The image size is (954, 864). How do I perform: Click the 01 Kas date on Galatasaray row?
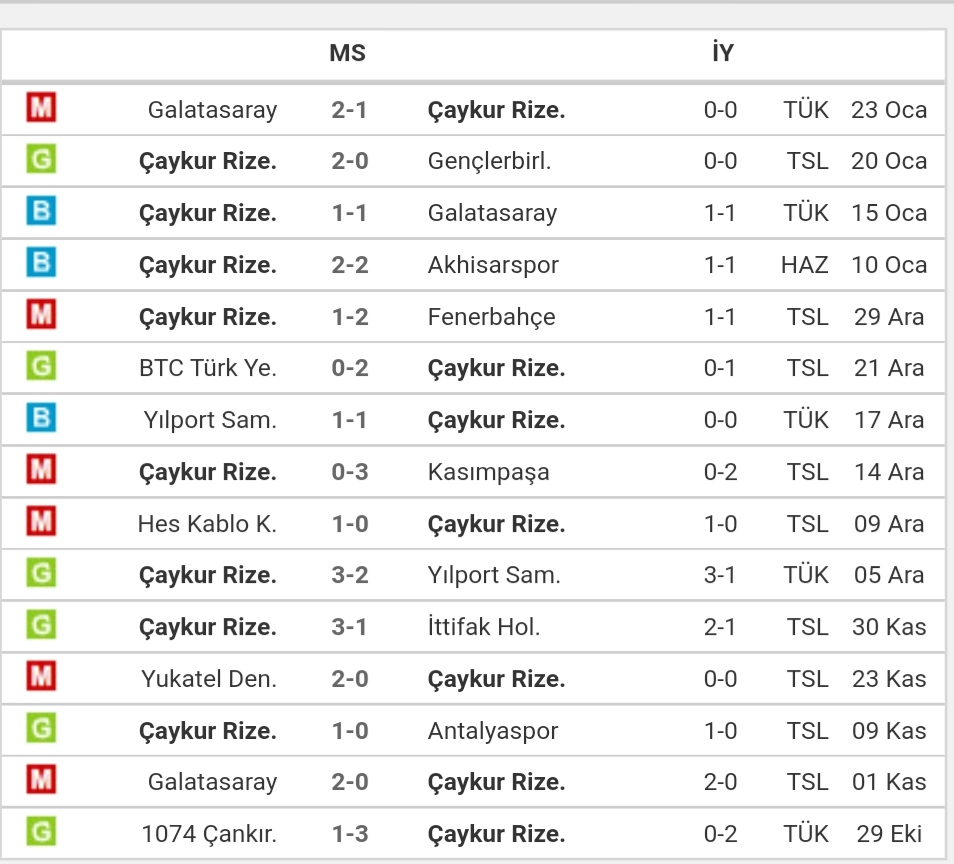pos(889,782)
